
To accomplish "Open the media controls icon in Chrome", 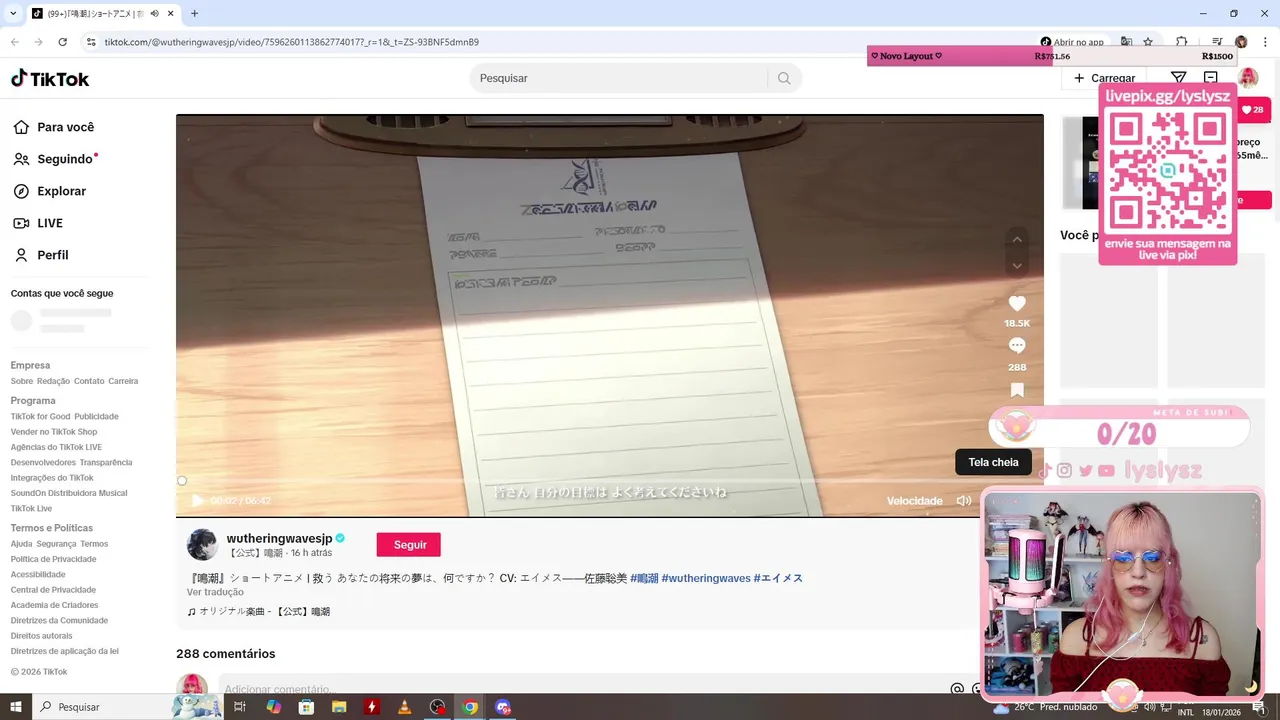I will 1217,42.
